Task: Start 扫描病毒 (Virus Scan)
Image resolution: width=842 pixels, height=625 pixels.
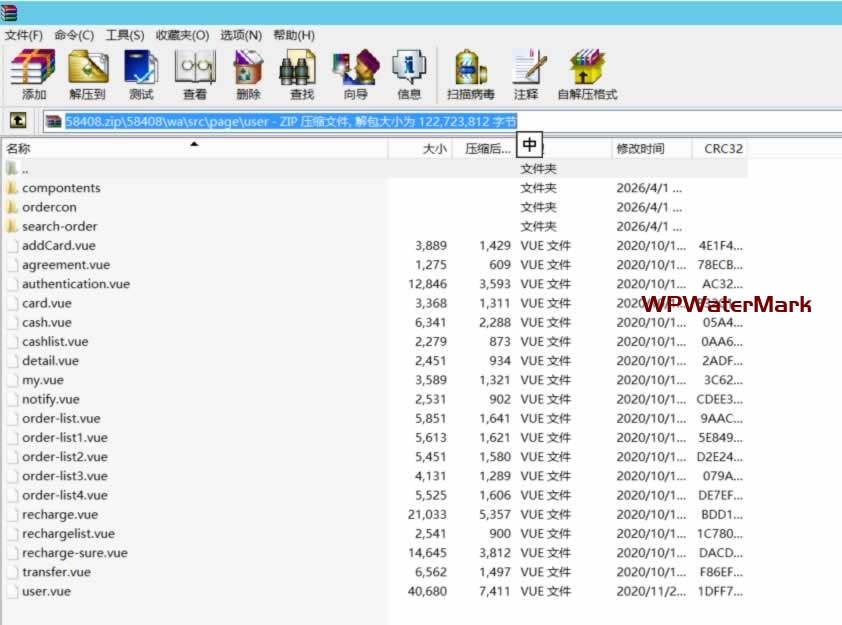Action: (471, 74)
